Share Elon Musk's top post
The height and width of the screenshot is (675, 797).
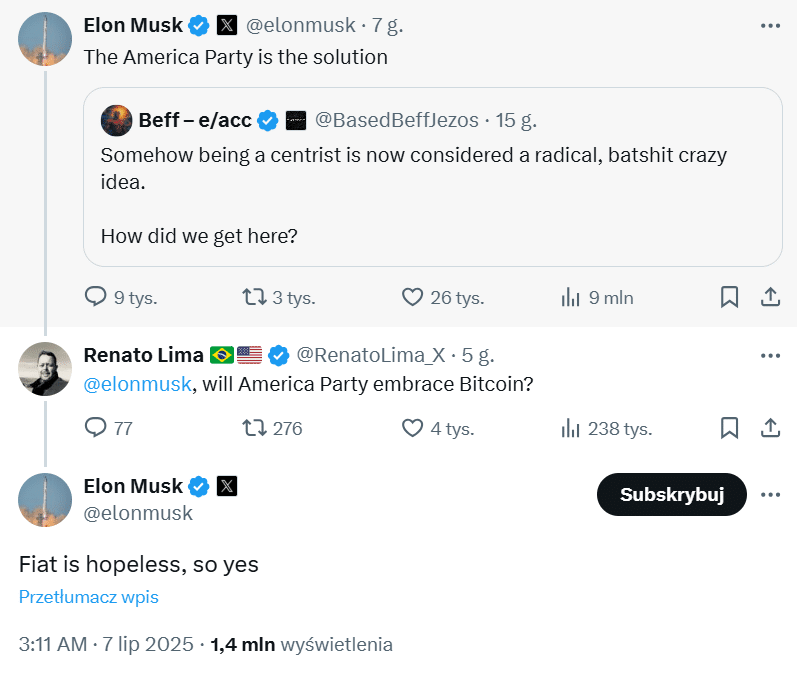click(770, 297)
